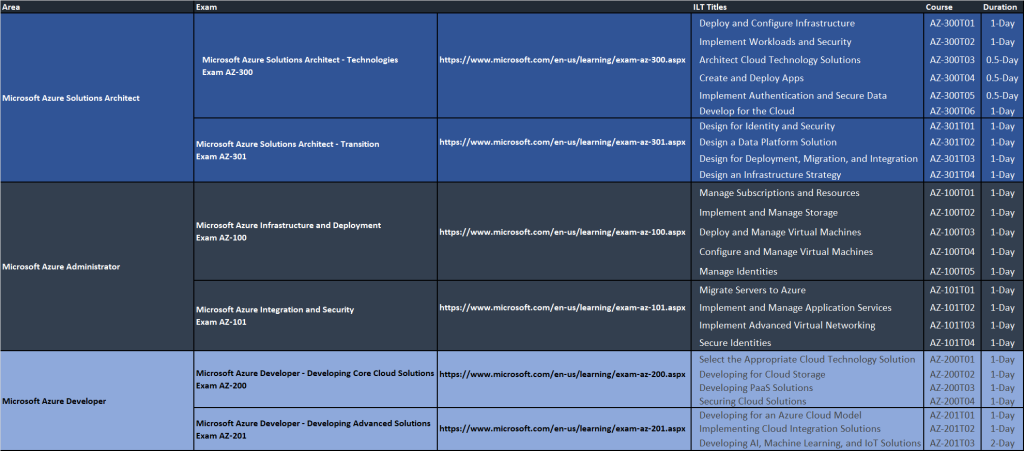The image size is (1024, 451).
Task: Select Developing Core Cloud Solutions exam cell
Action: 315,379
